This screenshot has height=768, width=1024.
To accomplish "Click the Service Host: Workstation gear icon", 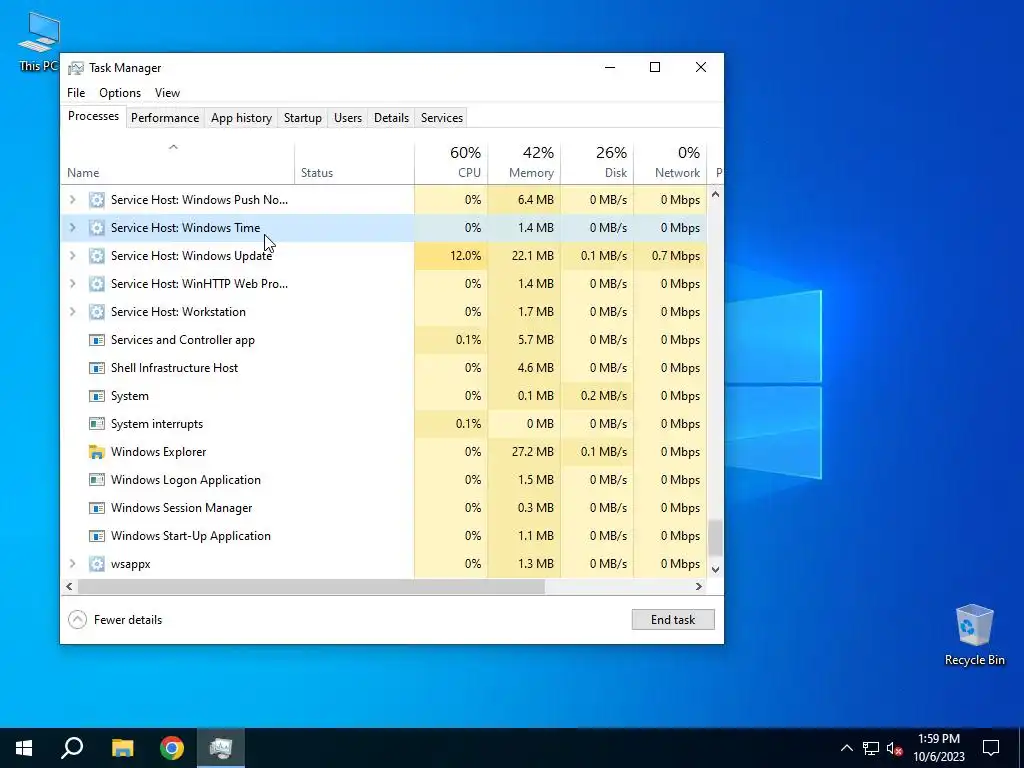I will point(97,312).
